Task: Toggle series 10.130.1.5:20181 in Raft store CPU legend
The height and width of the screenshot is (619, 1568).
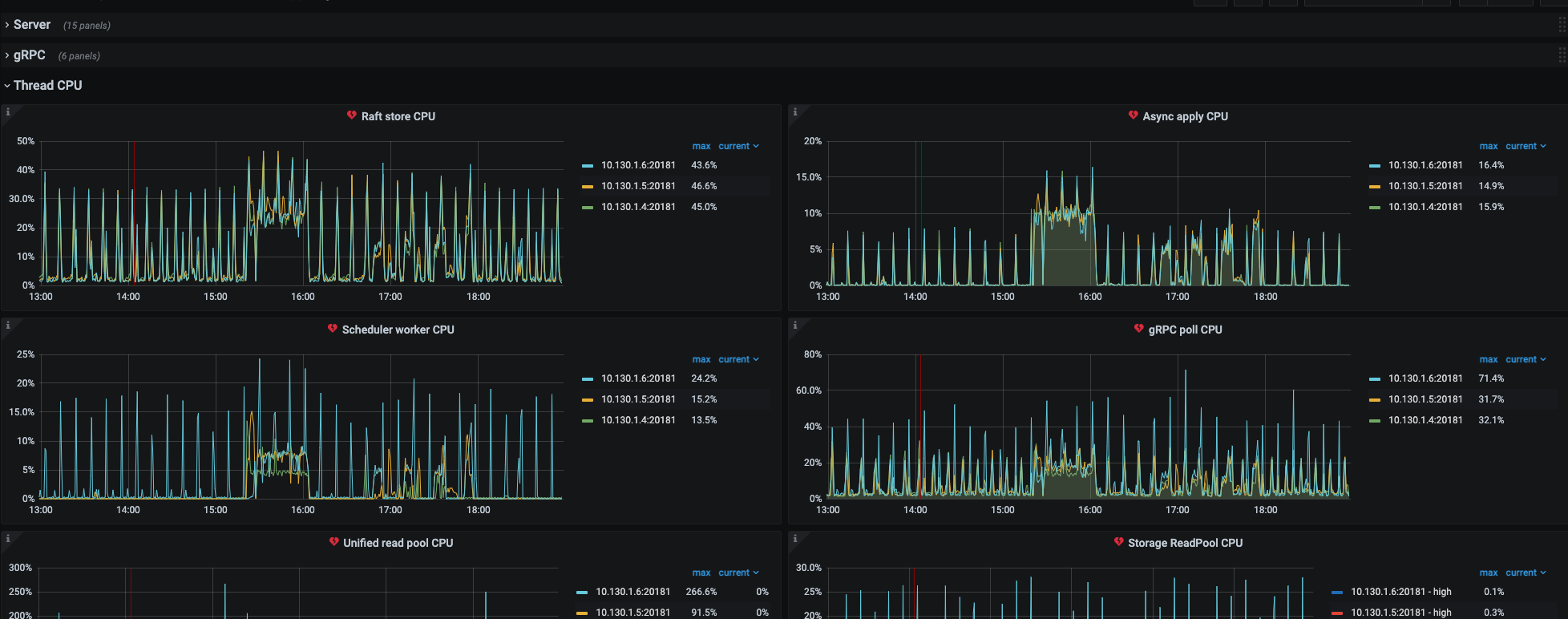Action: point(638,186)
